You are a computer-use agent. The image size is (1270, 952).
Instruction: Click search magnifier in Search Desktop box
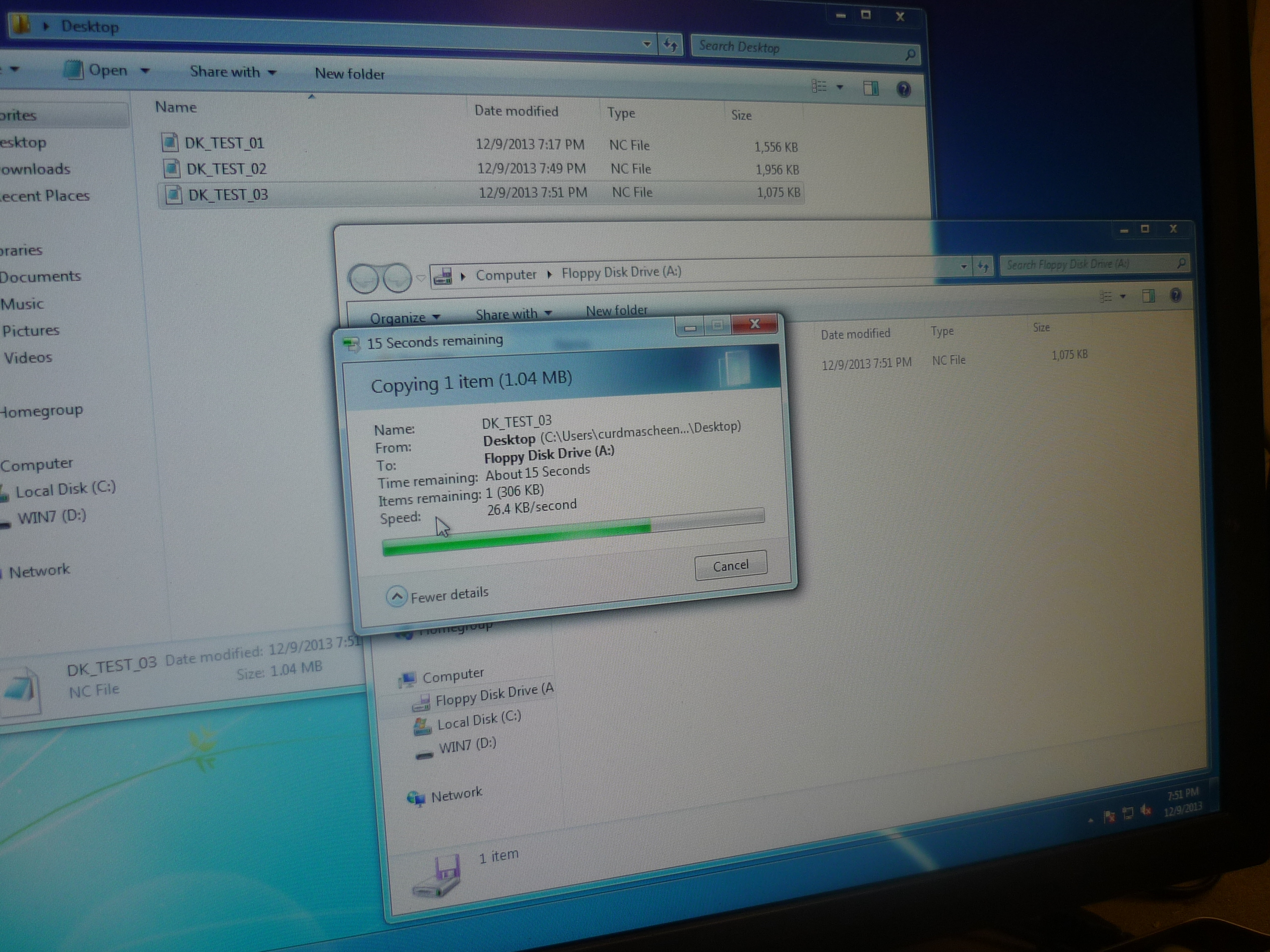[909, 55]
